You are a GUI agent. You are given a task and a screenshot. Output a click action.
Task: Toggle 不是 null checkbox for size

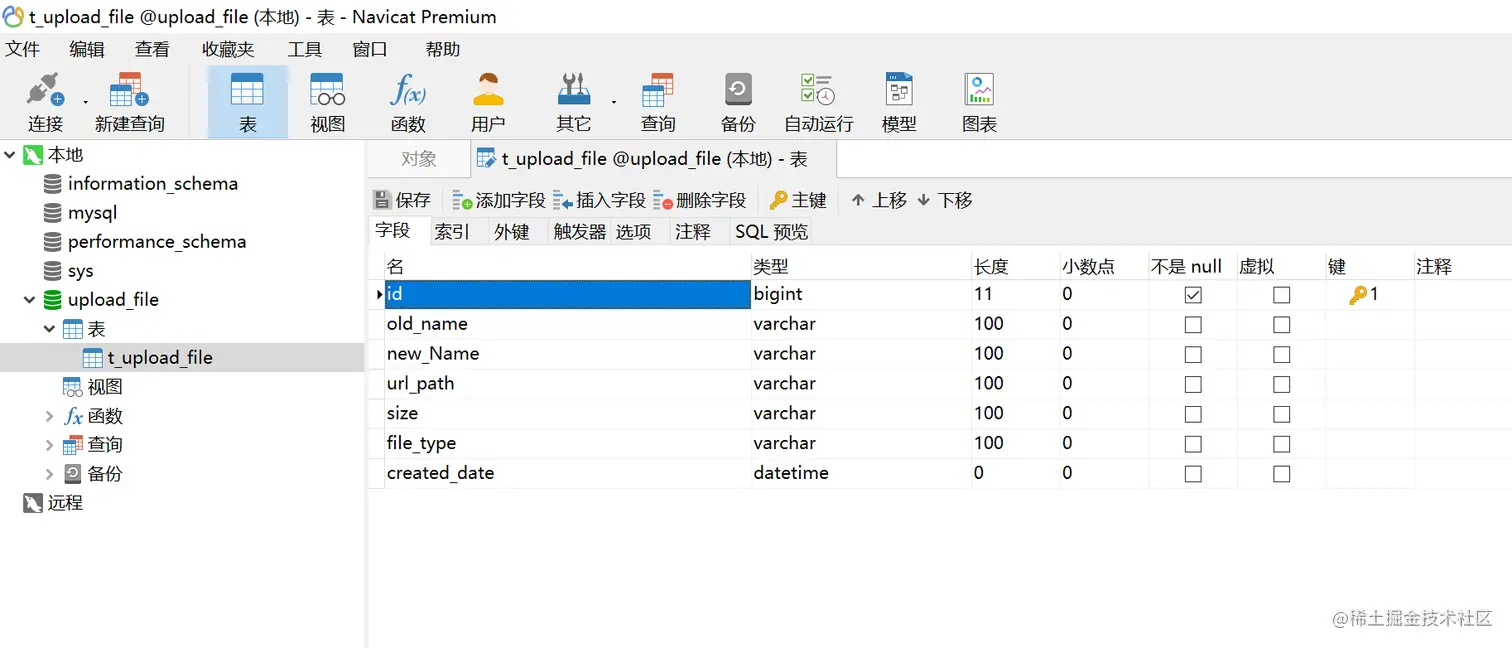(x=1193, y=414)
